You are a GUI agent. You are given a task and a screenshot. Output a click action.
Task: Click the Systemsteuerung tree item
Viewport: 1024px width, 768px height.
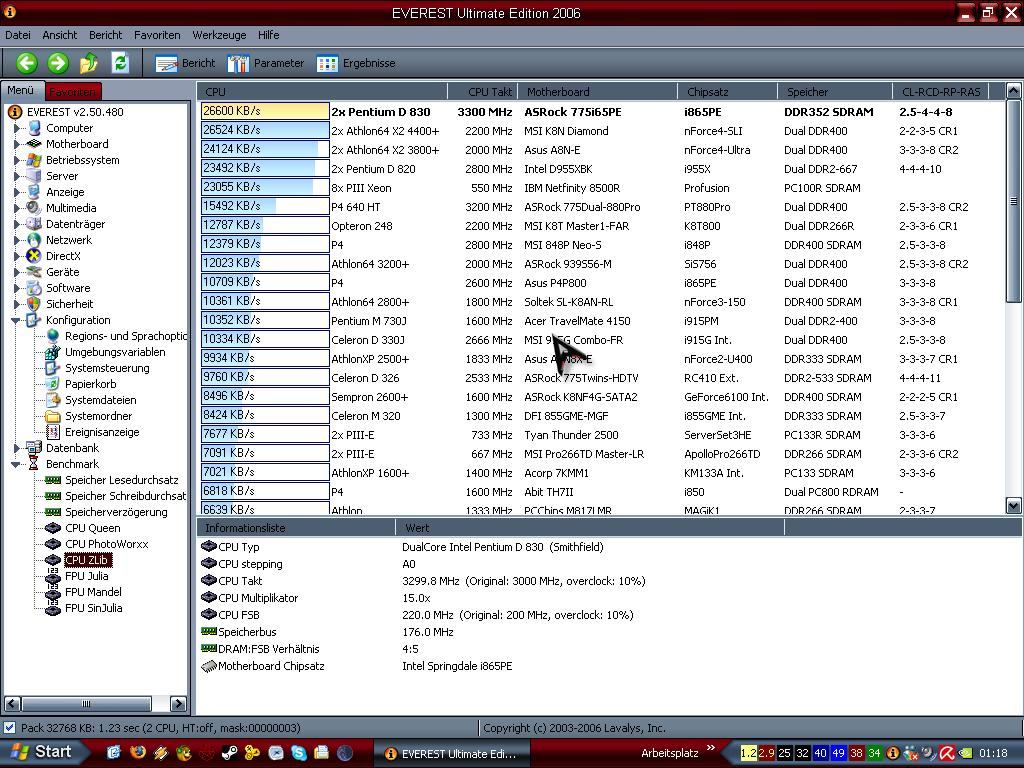click(x=107, y=368)
